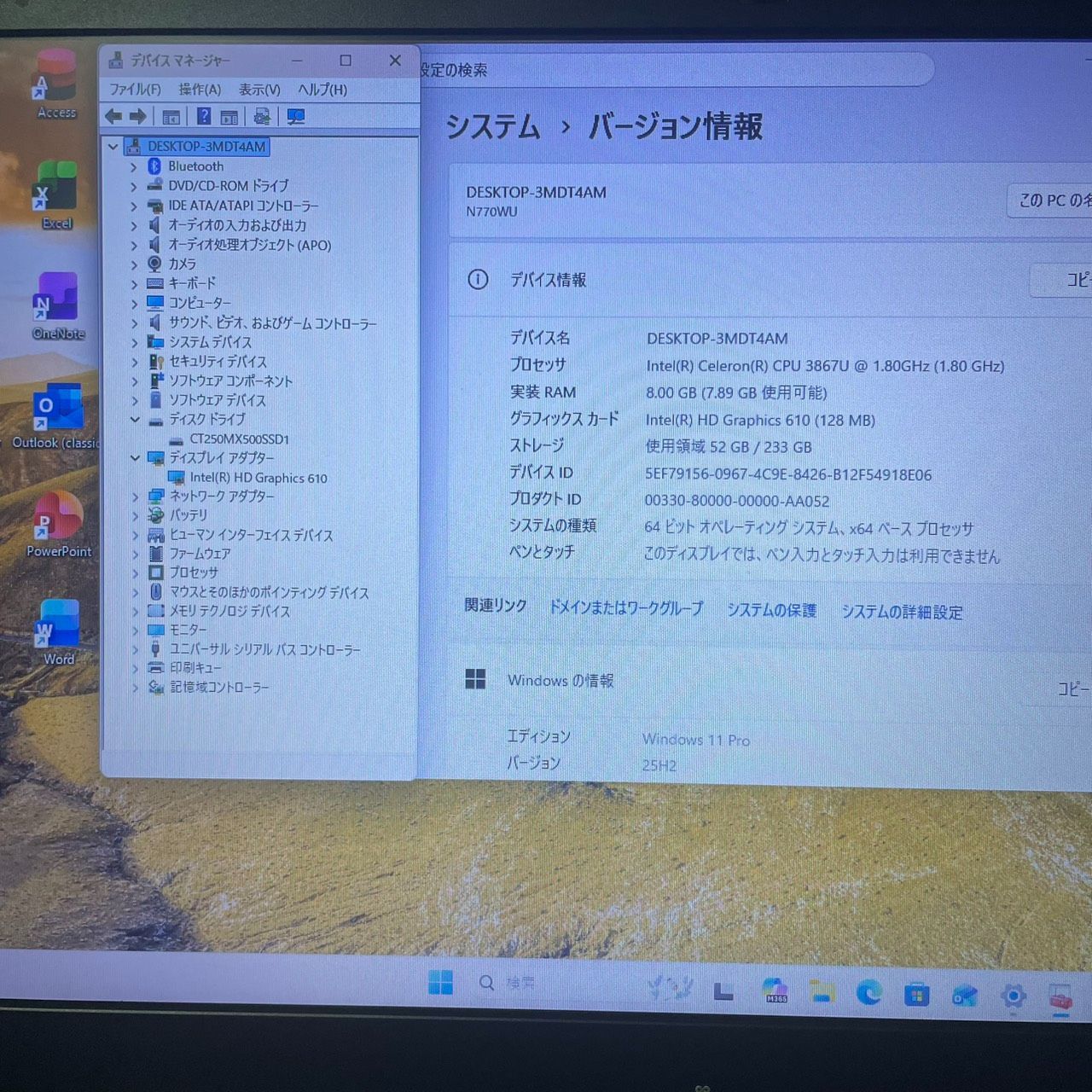Click the update driver software toolbar icon
The height and width of the screenshot is (1092, 1092).
coord(262,117)
